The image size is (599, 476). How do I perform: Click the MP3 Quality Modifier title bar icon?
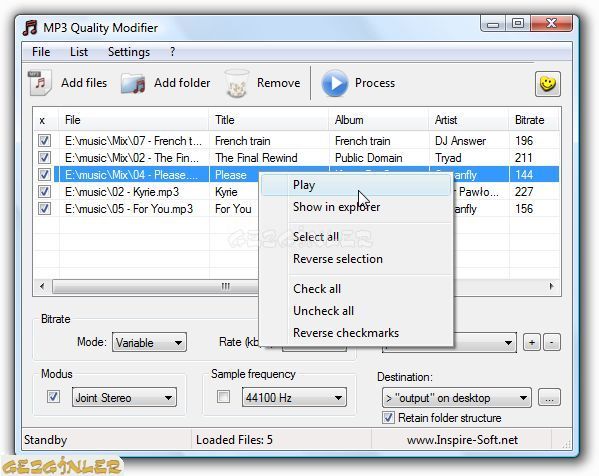[x=30, y=28]
